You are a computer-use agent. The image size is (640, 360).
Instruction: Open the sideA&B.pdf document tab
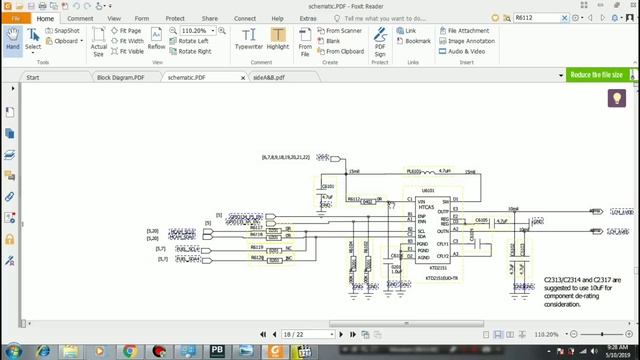(x=269, y=77)
